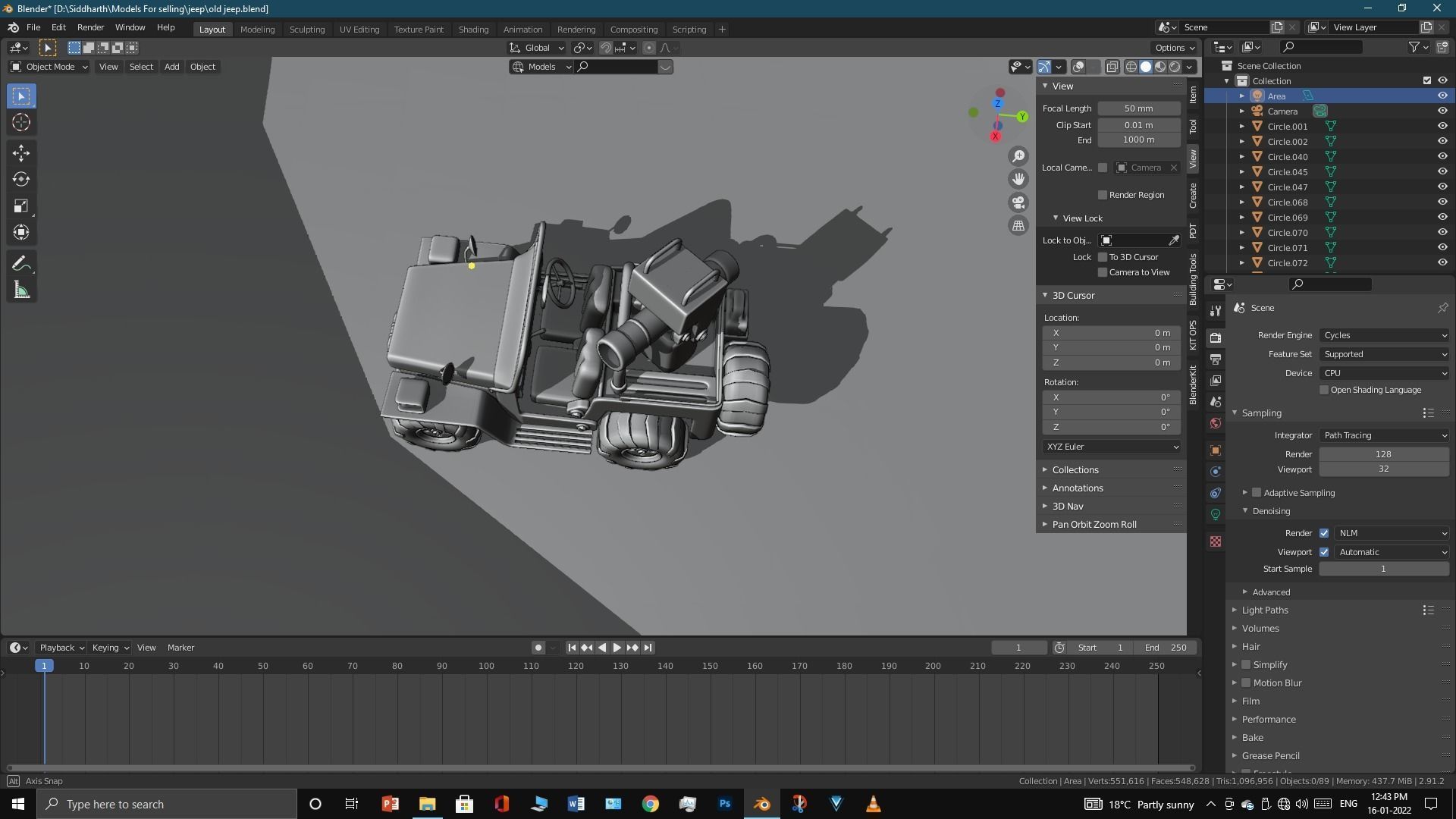Hide the Area light in outliner
Image resolution: width=1456 pixels, height=819 pixels.
pos(1442,96)
